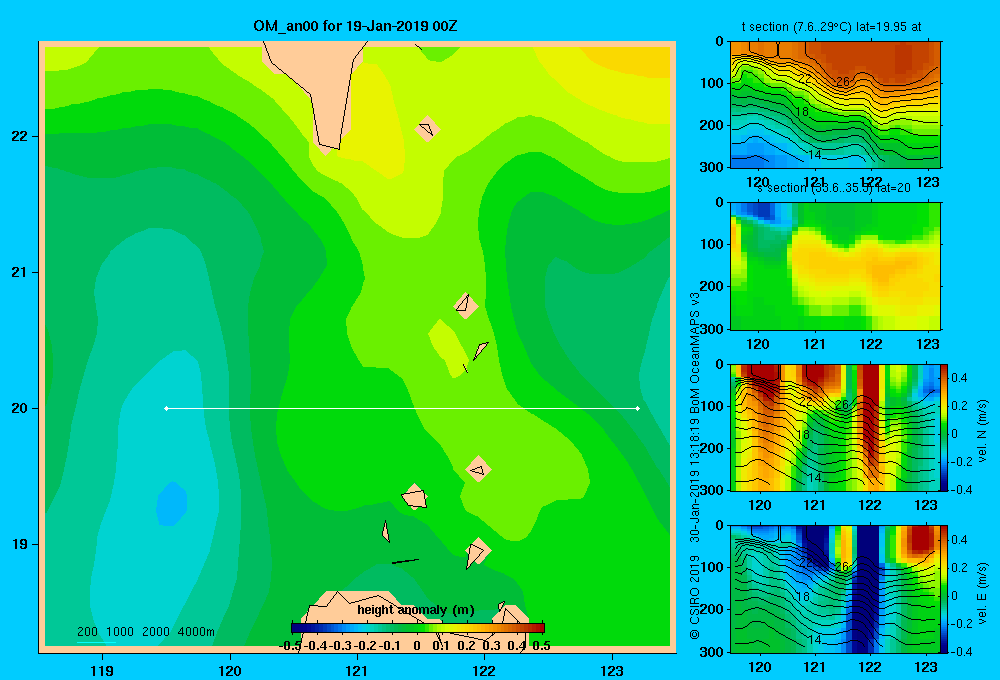Click the 'vel. E (m/s)' axis label
The width and height of the screenshot is (1000, 680).
pos(982,593)
